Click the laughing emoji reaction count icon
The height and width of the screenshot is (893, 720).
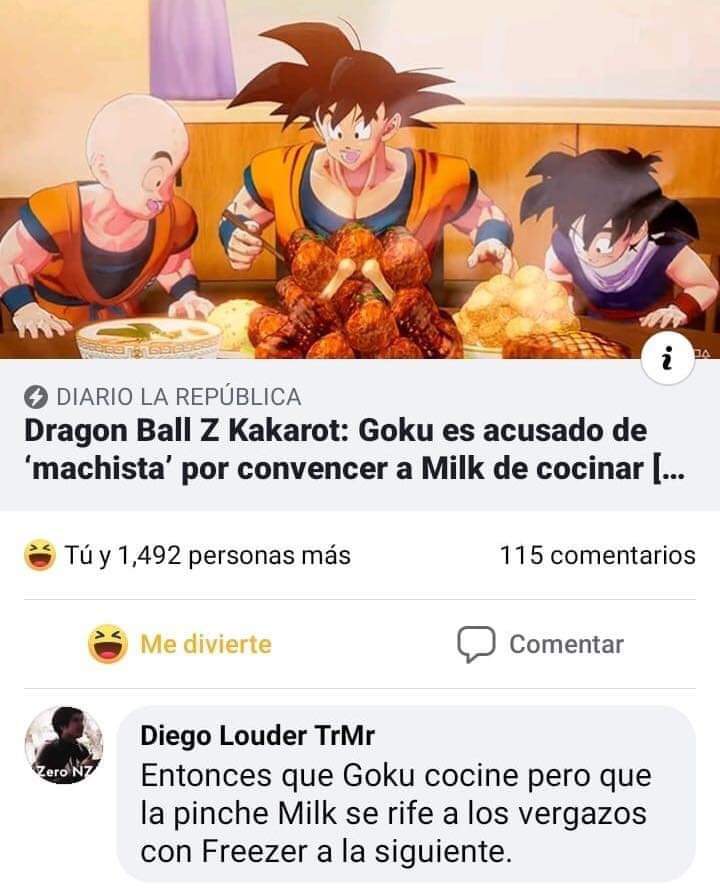(x=39, y=555)
